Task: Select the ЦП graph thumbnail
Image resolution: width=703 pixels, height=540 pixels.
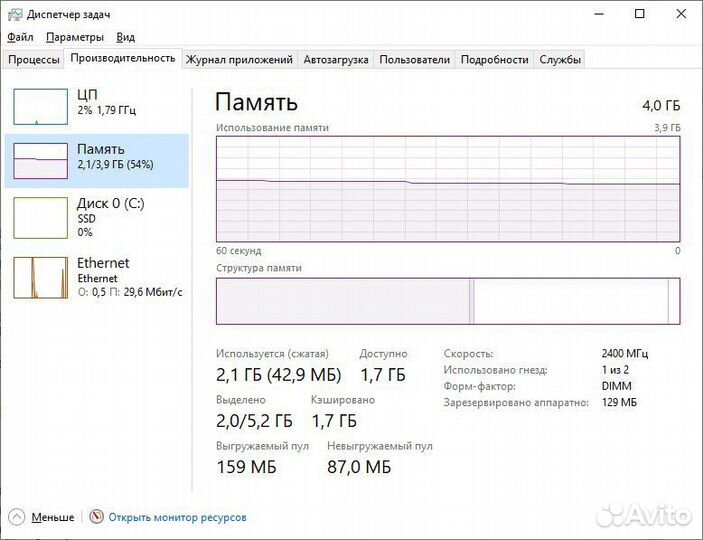Action: point(41,106)
